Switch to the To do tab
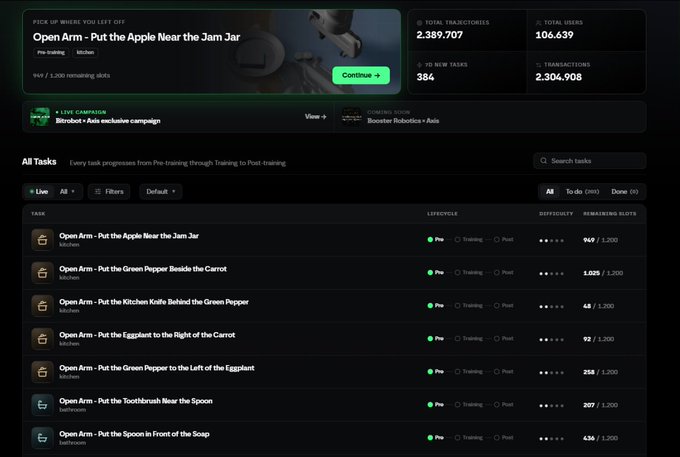 coord(582,192)
